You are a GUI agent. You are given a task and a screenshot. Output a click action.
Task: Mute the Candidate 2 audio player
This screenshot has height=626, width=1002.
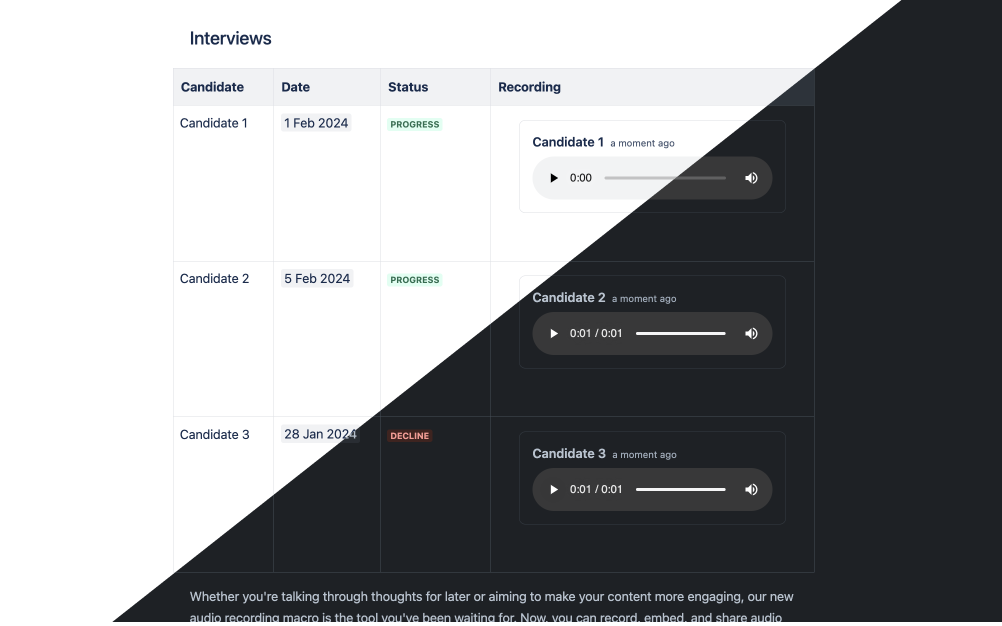[x=751, y=333]
